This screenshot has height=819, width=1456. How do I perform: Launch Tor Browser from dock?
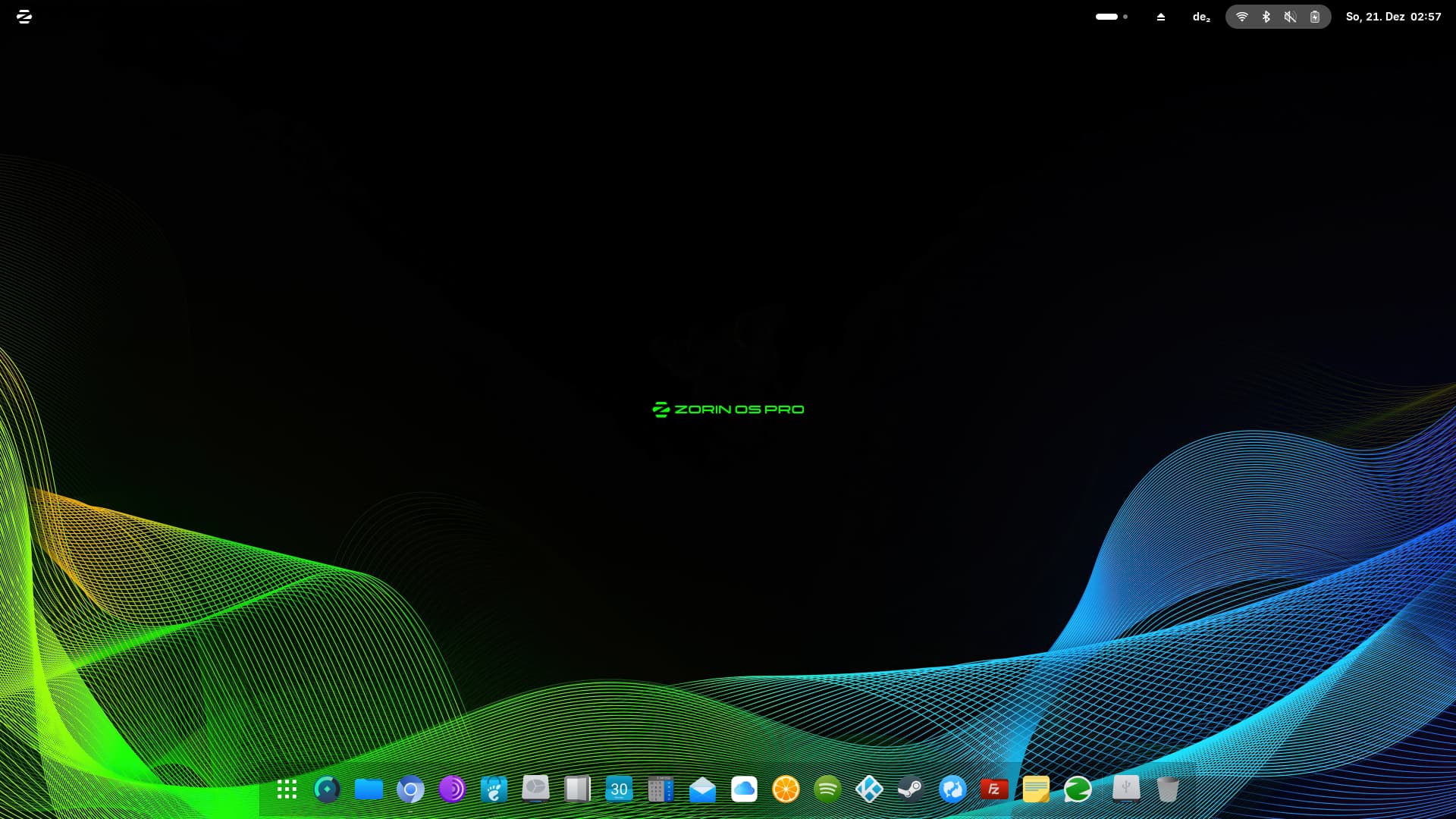click(452, 789)
